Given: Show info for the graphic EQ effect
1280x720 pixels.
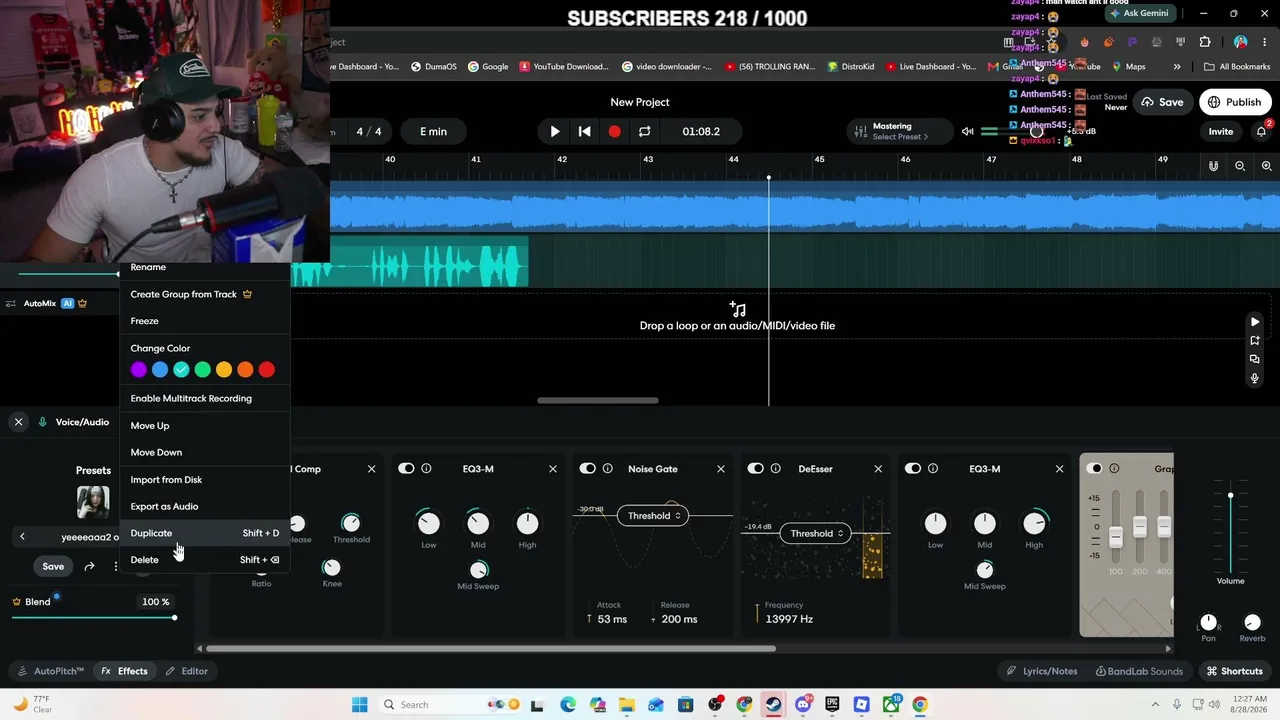Looking at the screenshot, I should (x=1114, y=469).
